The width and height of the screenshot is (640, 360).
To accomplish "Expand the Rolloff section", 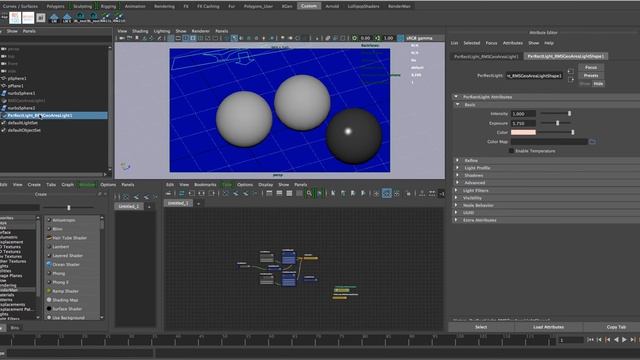I will 457,160.
